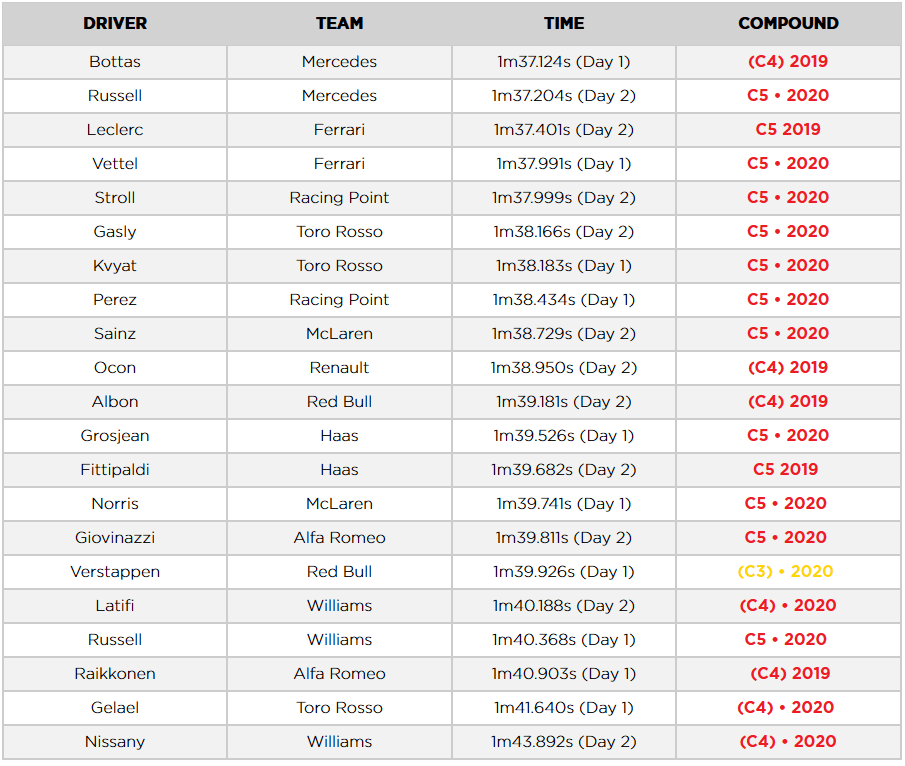This screenshot has width=905, height=766.
Task: Select Leclerc's time 1m37.401s cell
Action: click(564, 130)
